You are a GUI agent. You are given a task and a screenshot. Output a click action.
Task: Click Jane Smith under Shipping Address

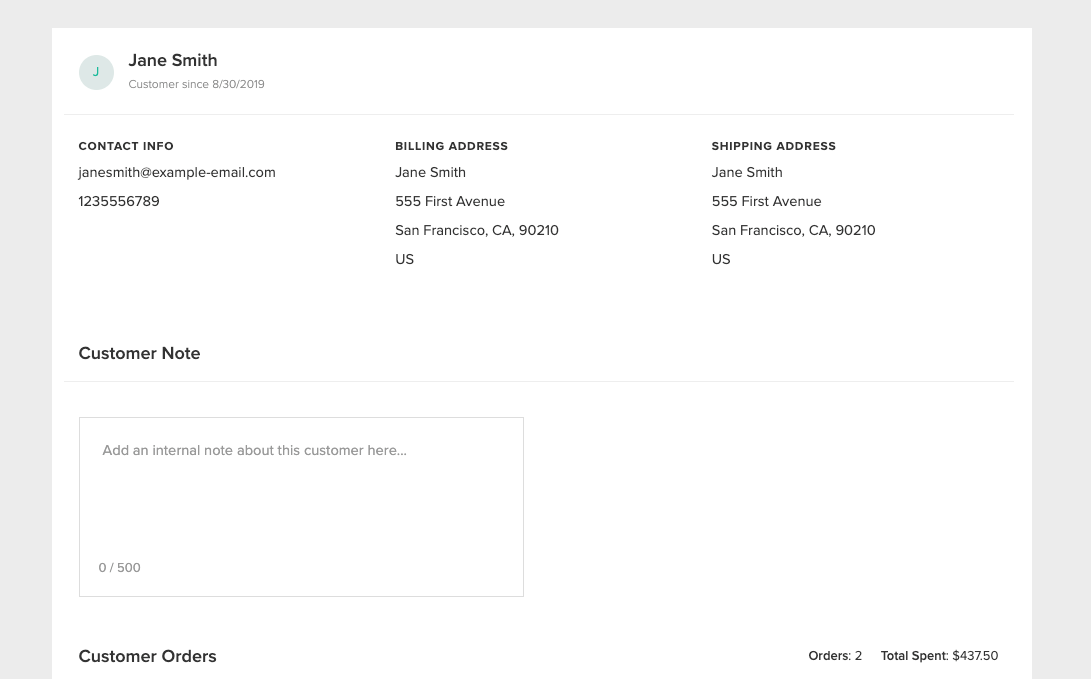tap(747, 173)
